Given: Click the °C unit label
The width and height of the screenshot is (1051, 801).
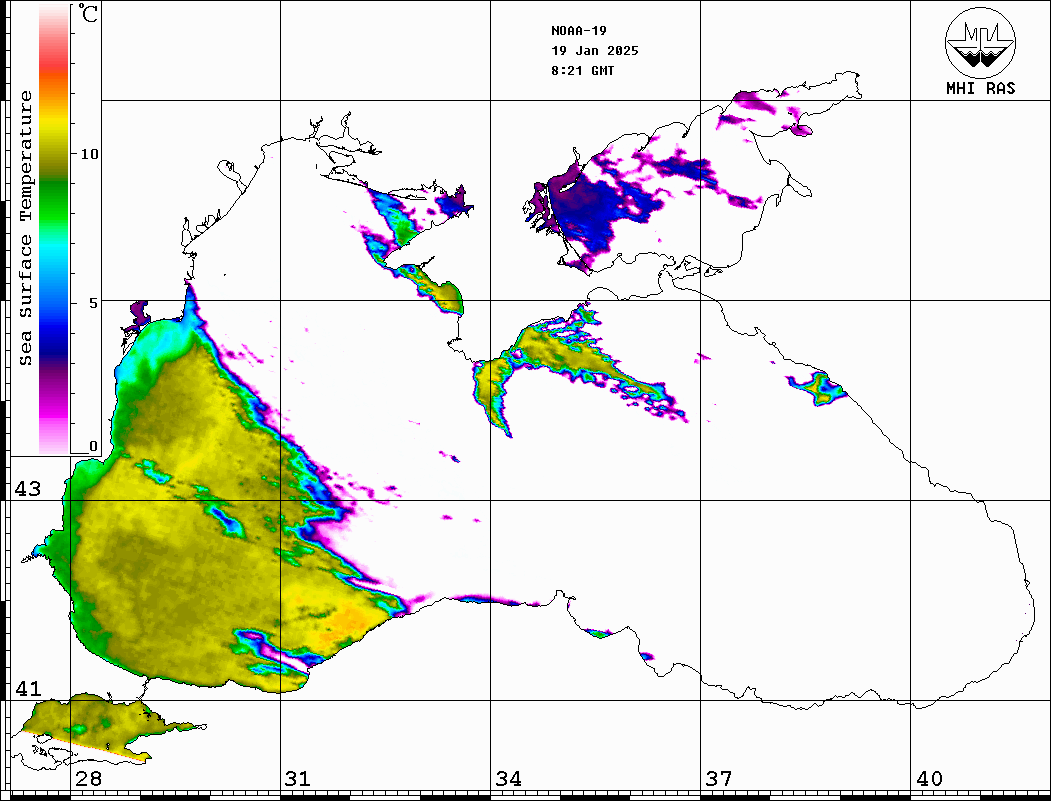Looking at the screenshot, I should point(88,13).
